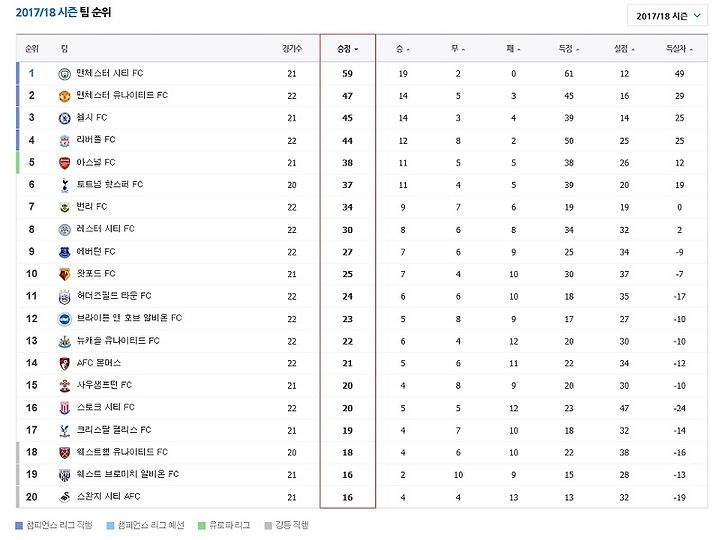Click the Manchester City FC crest icon
720x540 pixels.
pyautogui.click(x=65, y=74)
